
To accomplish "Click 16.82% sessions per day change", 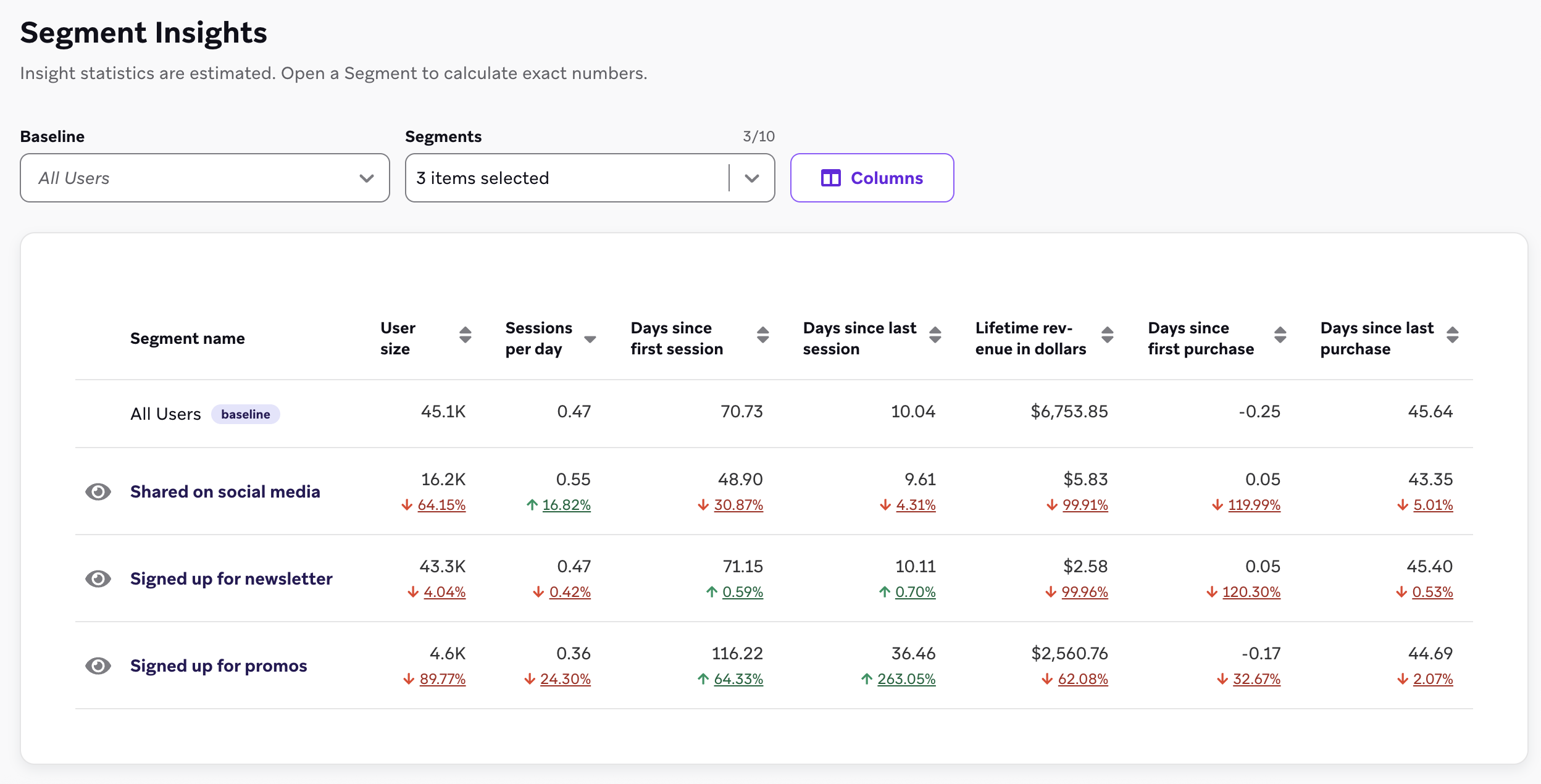I will point(566,506).
